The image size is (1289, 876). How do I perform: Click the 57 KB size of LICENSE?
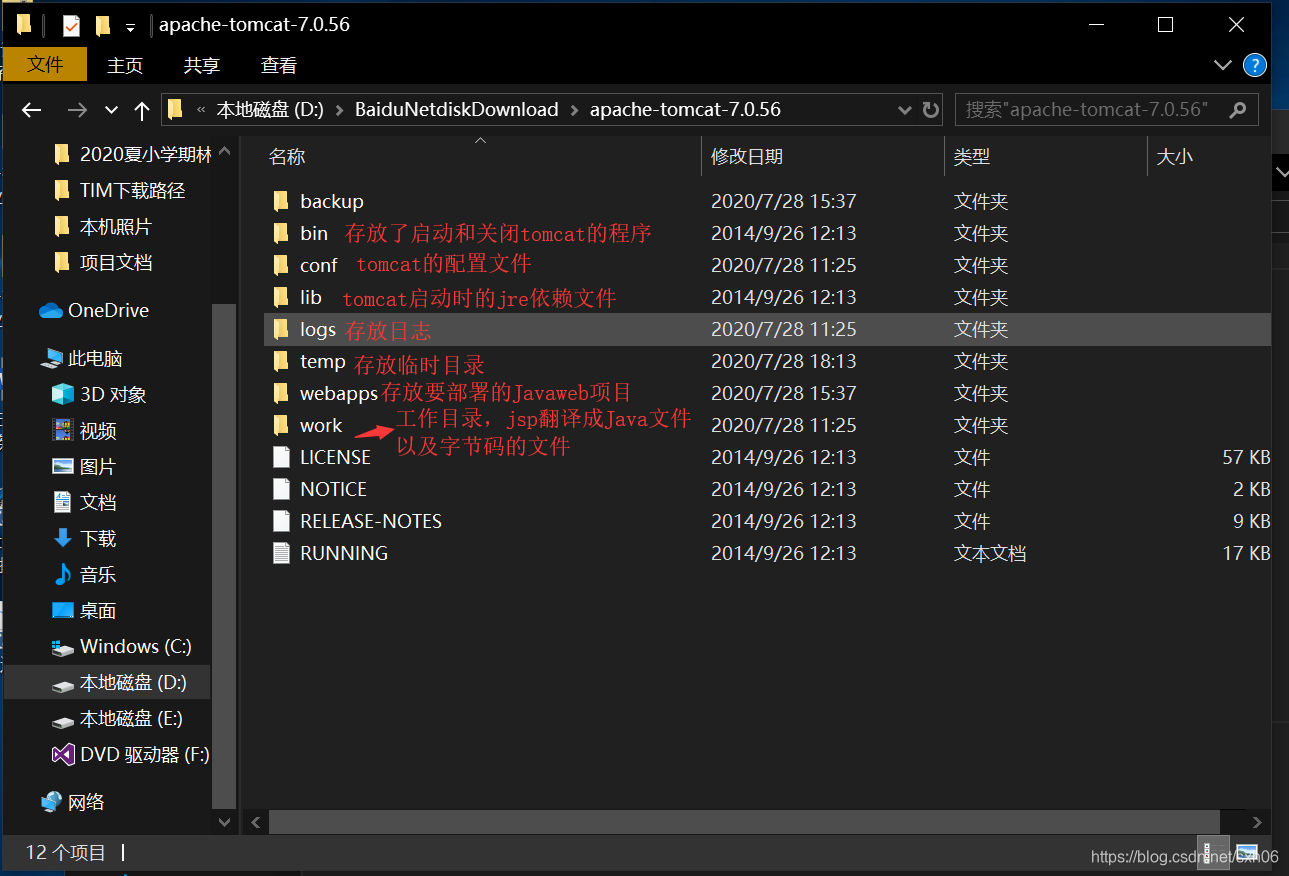(1246, 457)
